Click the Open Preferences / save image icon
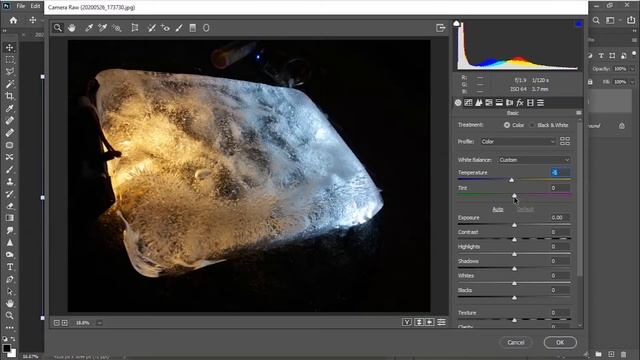 coord(440,28)
